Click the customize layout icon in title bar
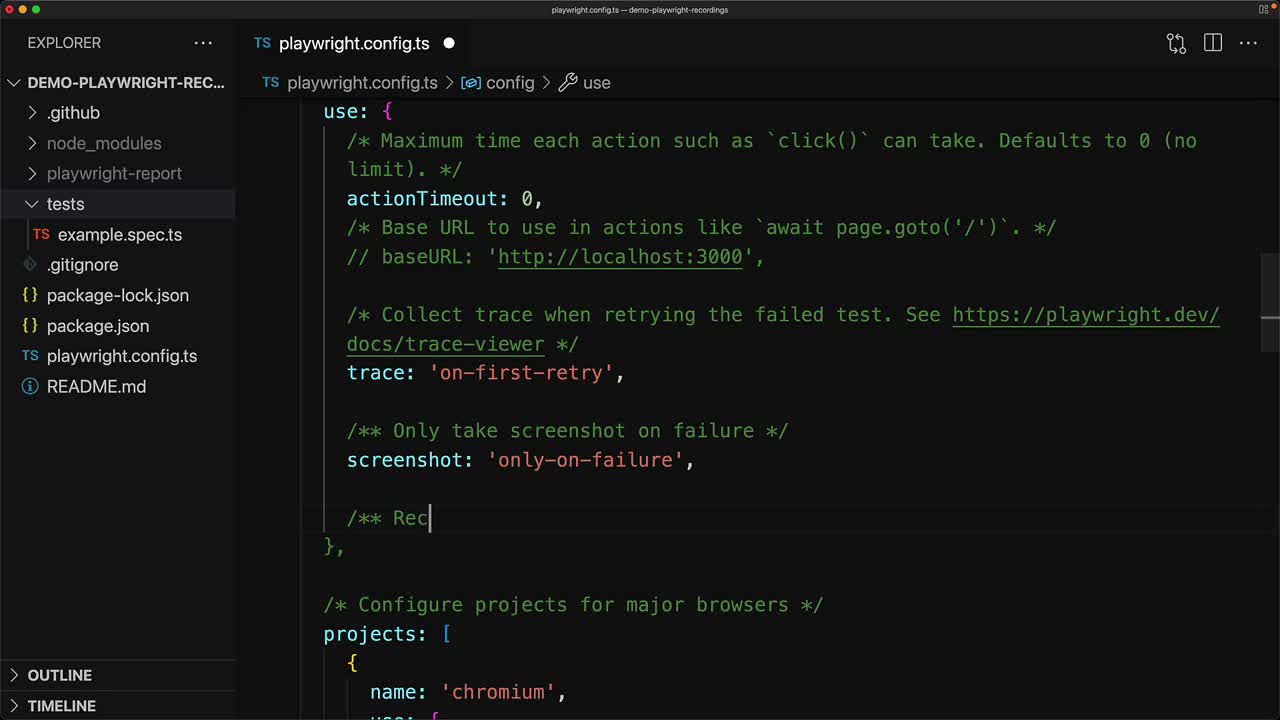1280x720 pixels. (1263, 10)
